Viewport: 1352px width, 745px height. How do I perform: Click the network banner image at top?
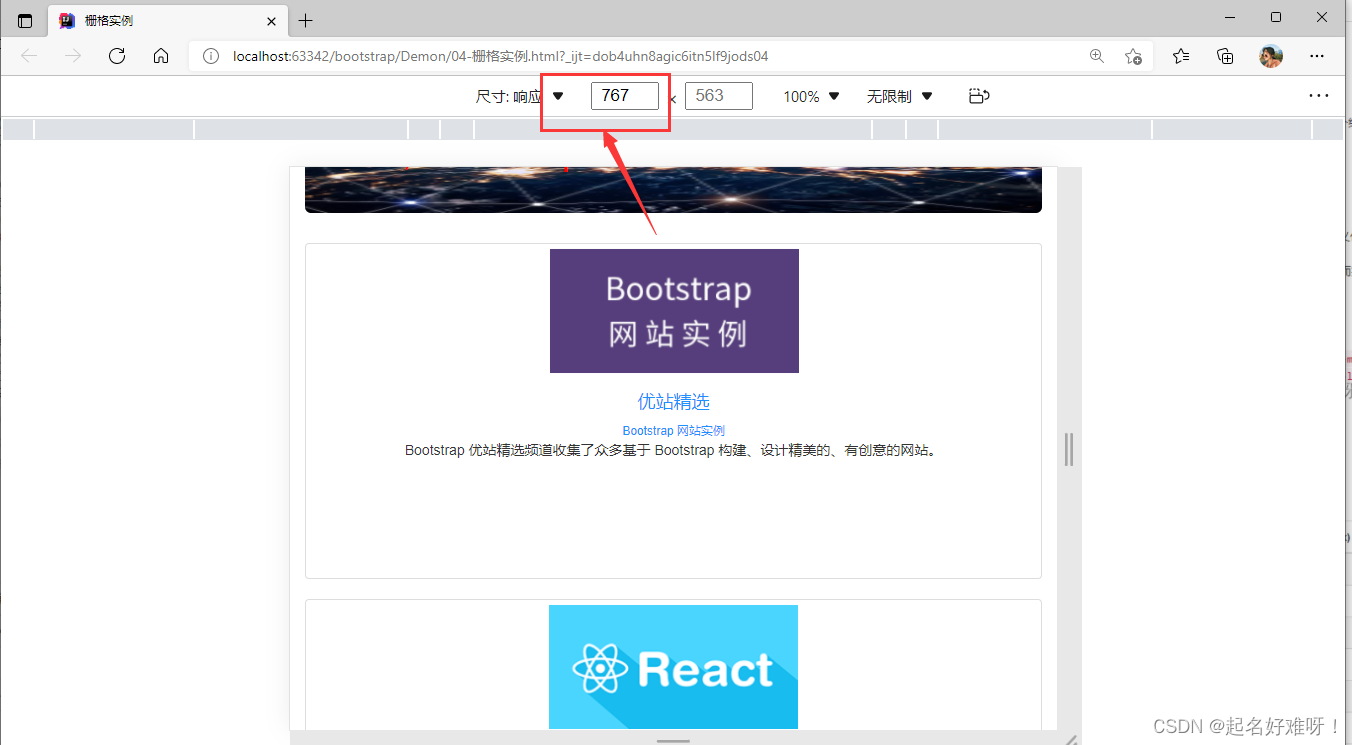[673, 190]
